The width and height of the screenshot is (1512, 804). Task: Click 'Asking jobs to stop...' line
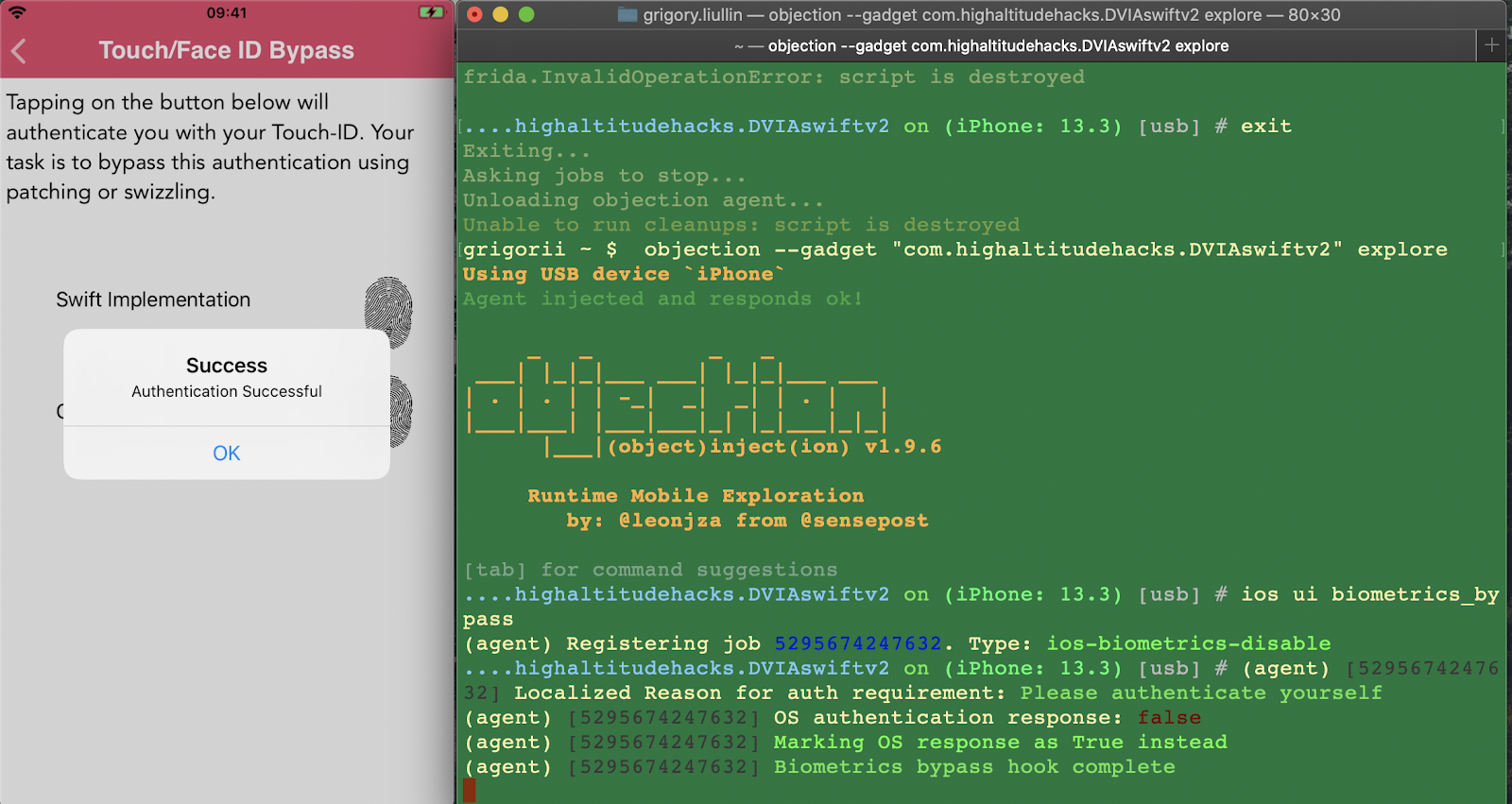click(604, 176)
